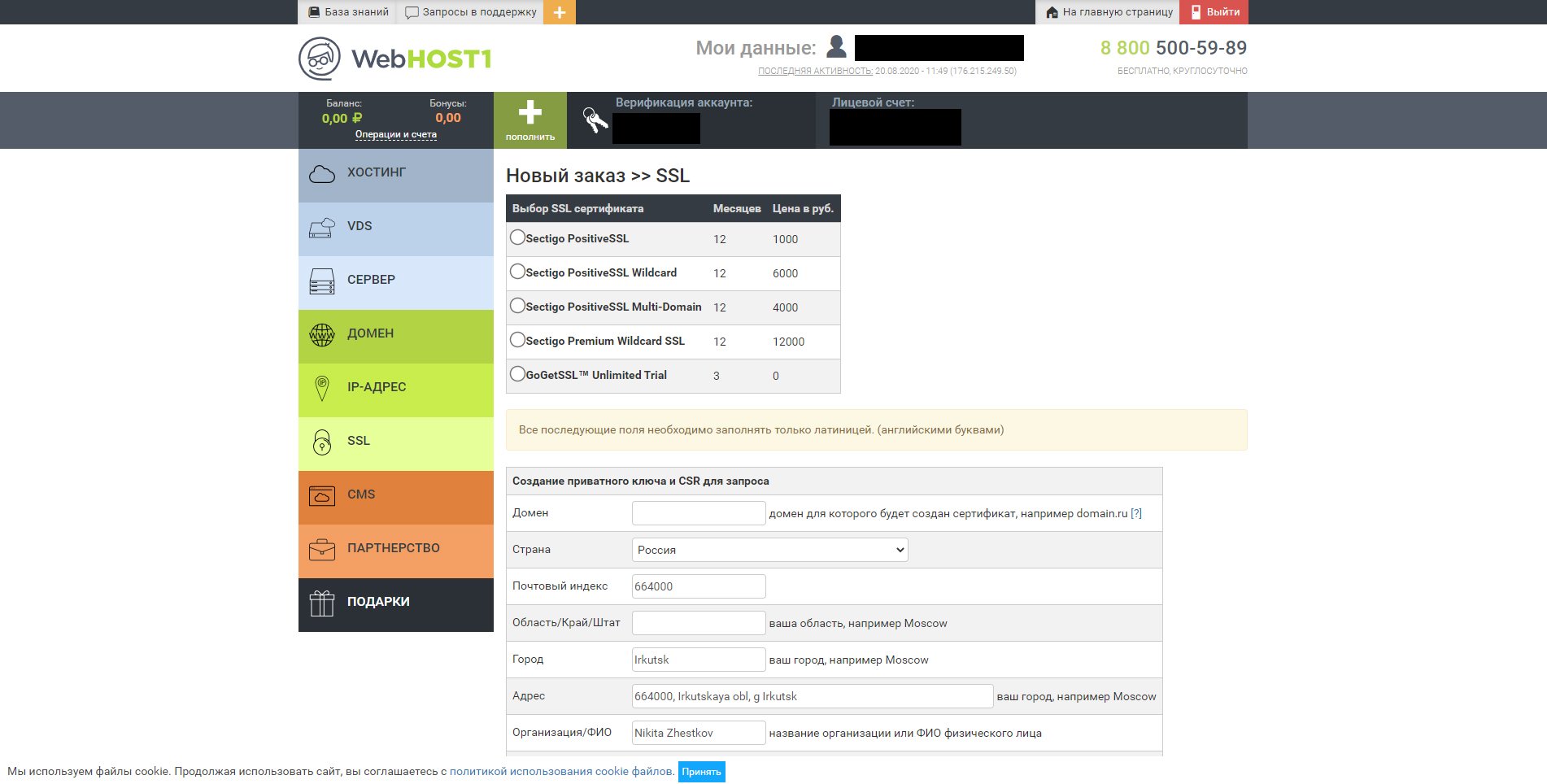This screenshot has height=784, width=1547.
Task: Open CMS section in sidebar
Action: [x=396, y=498]
